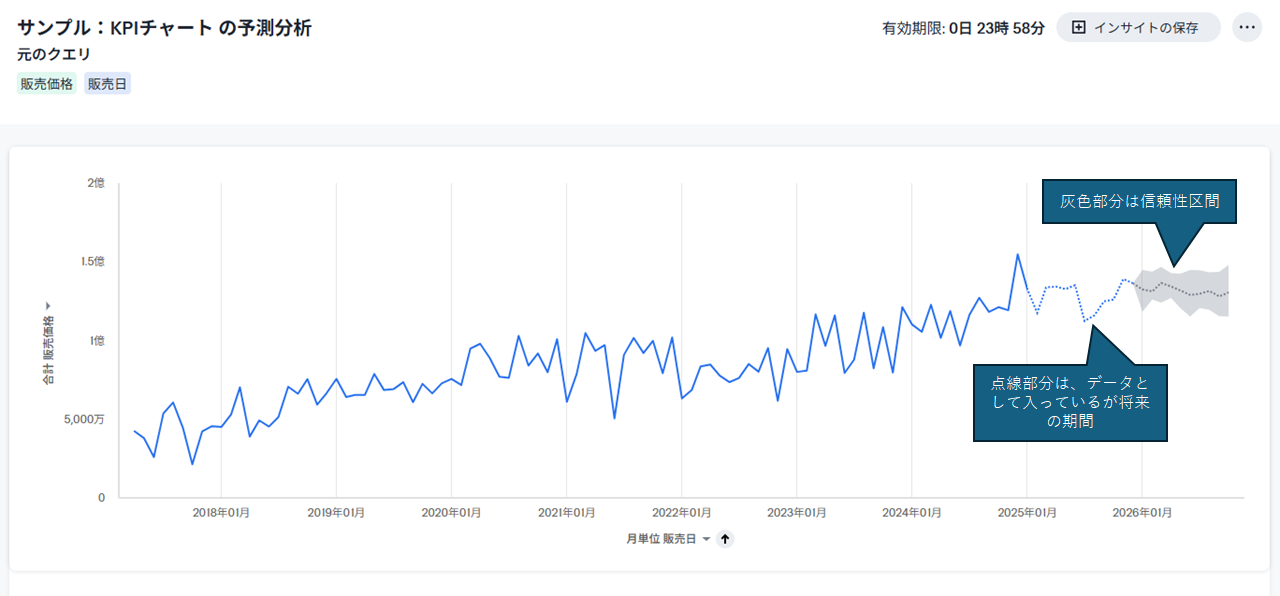Viewport: 1280px width, 596px height.
Task: Click the chart title サンプル：KPIチャート の予測分析
Action: click(164, 27)
